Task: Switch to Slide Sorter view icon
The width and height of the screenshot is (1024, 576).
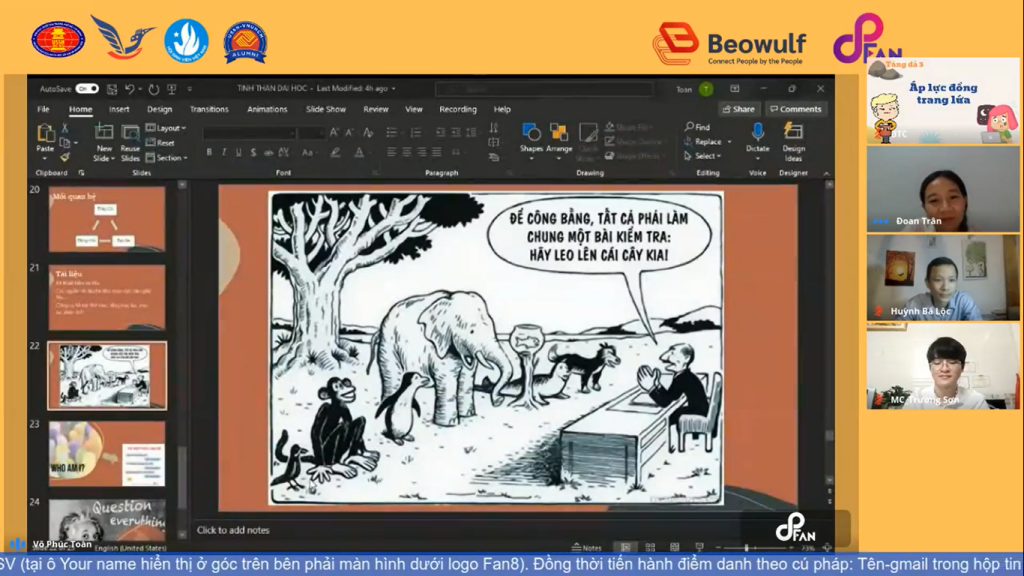Action: pos(650,547)
